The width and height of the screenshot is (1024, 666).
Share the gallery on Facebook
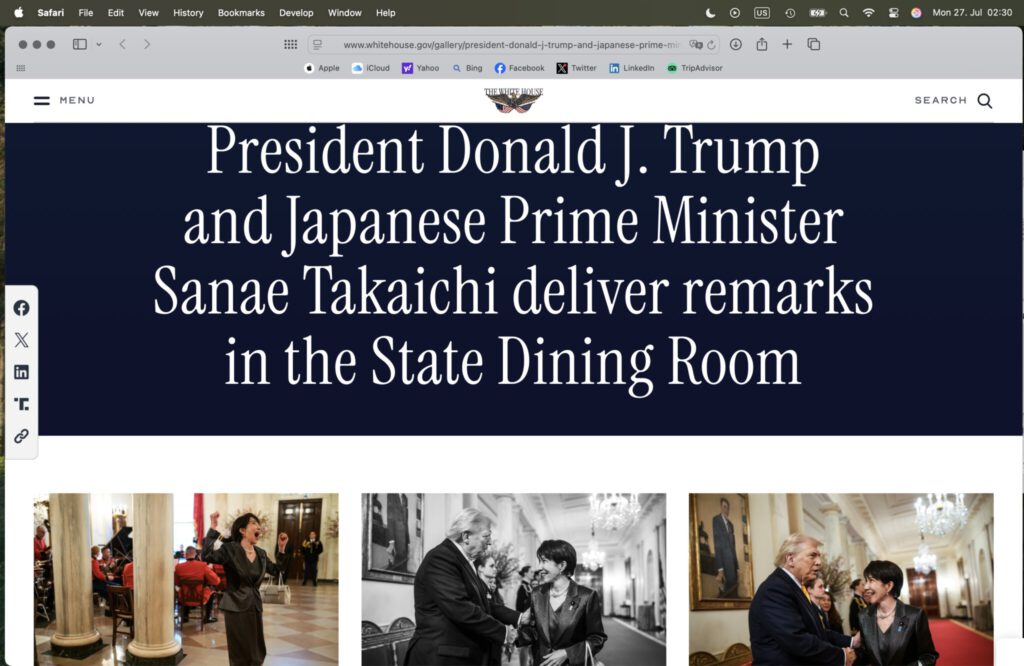(22, 308)
